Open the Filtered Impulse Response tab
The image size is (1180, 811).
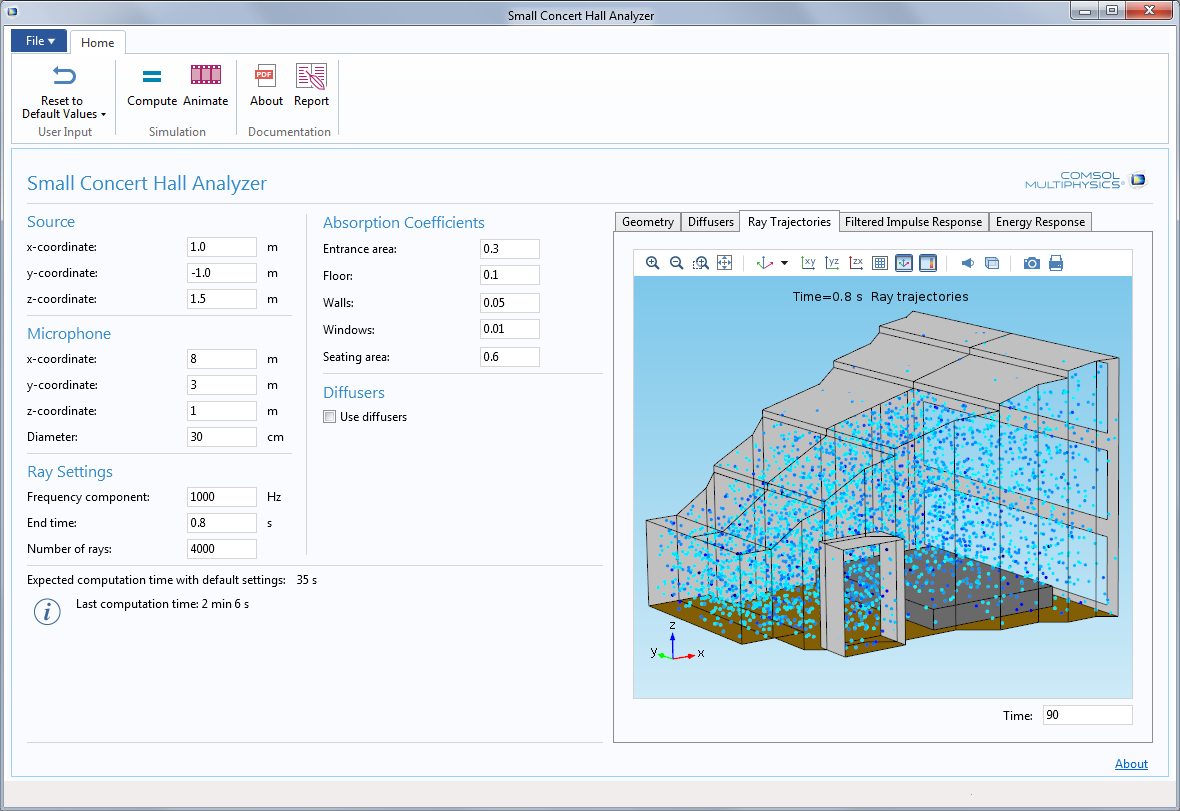point(913,222)
